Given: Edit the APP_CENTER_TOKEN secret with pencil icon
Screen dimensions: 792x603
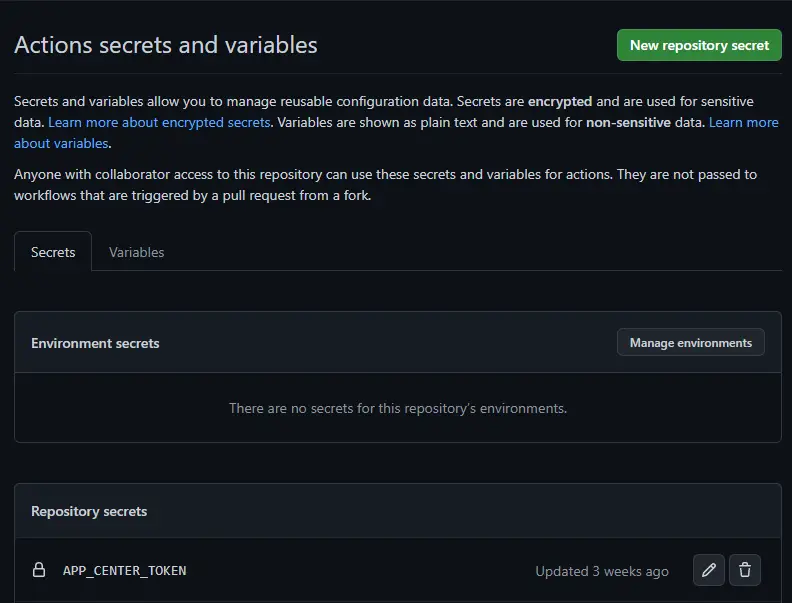Looking at the screenshot, I should pyautogui.click(x=708, y=570).
